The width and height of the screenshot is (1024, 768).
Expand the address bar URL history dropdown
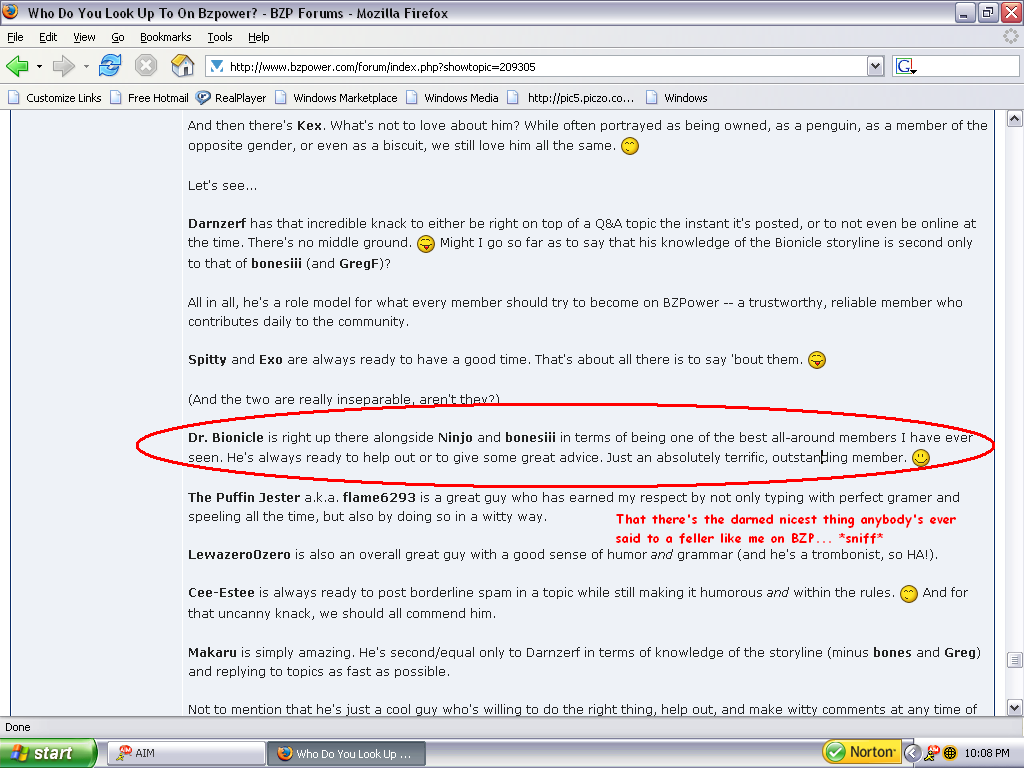click(x=876, y=67)
